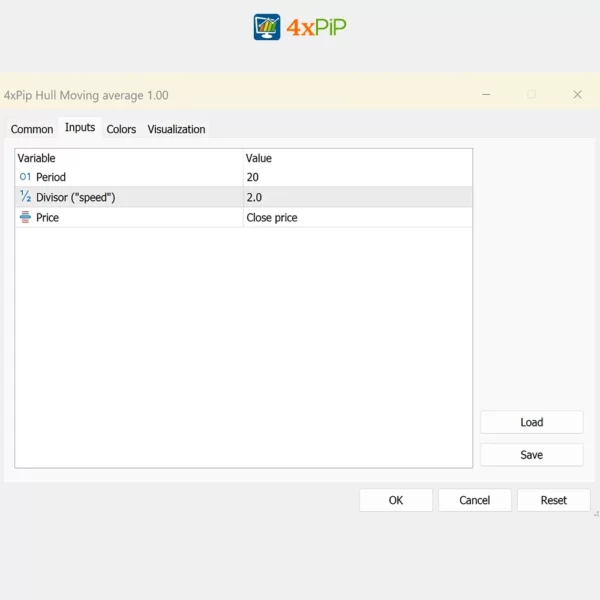
Task: Minimize the dialog window
Action: tap(486, 95)
